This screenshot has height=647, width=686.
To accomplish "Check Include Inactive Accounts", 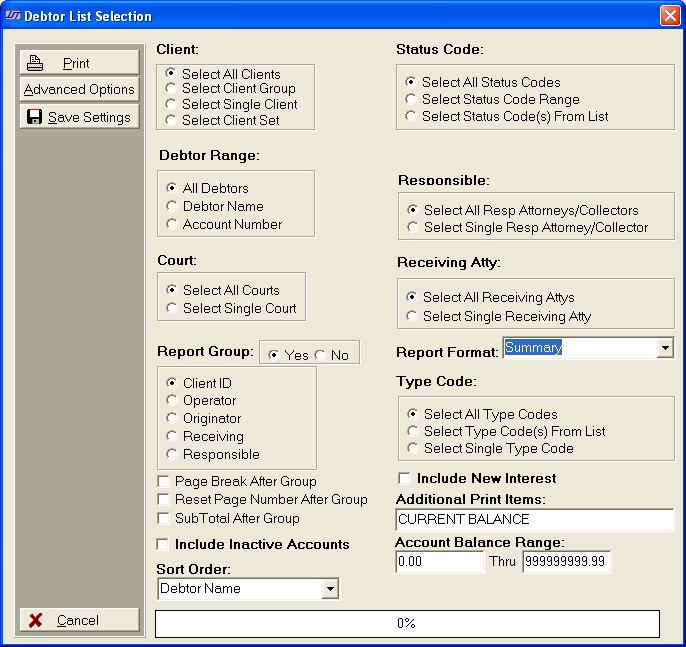I will coord(163,545).
